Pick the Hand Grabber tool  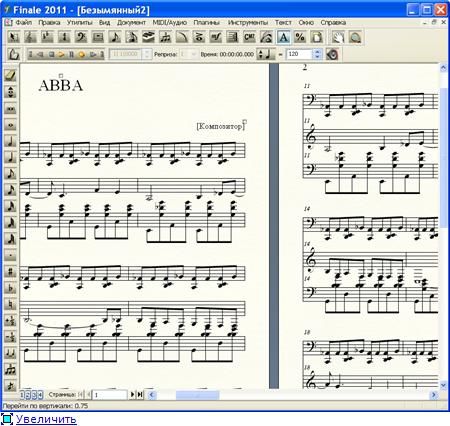338,37
